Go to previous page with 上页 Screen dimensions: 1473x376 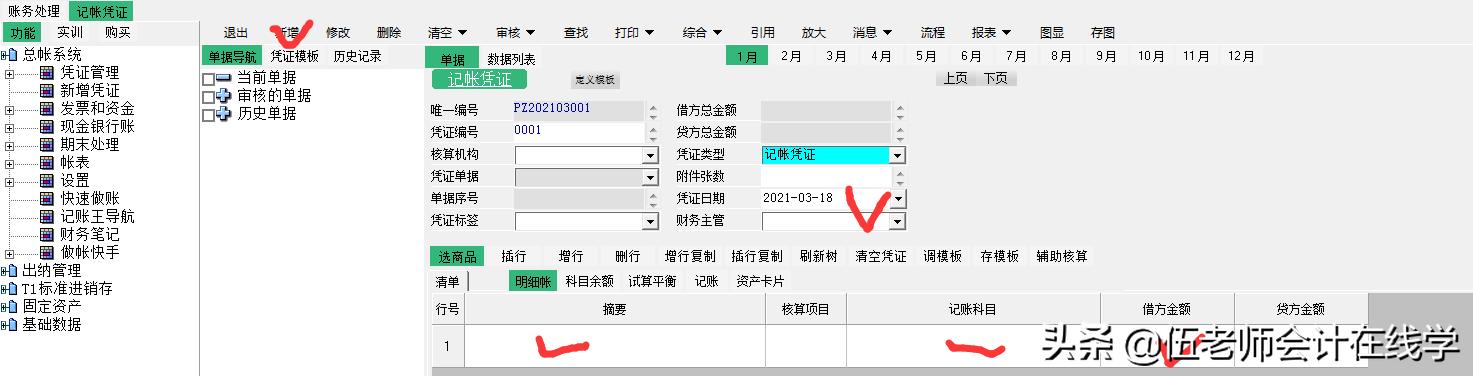(x=955, y=78)
